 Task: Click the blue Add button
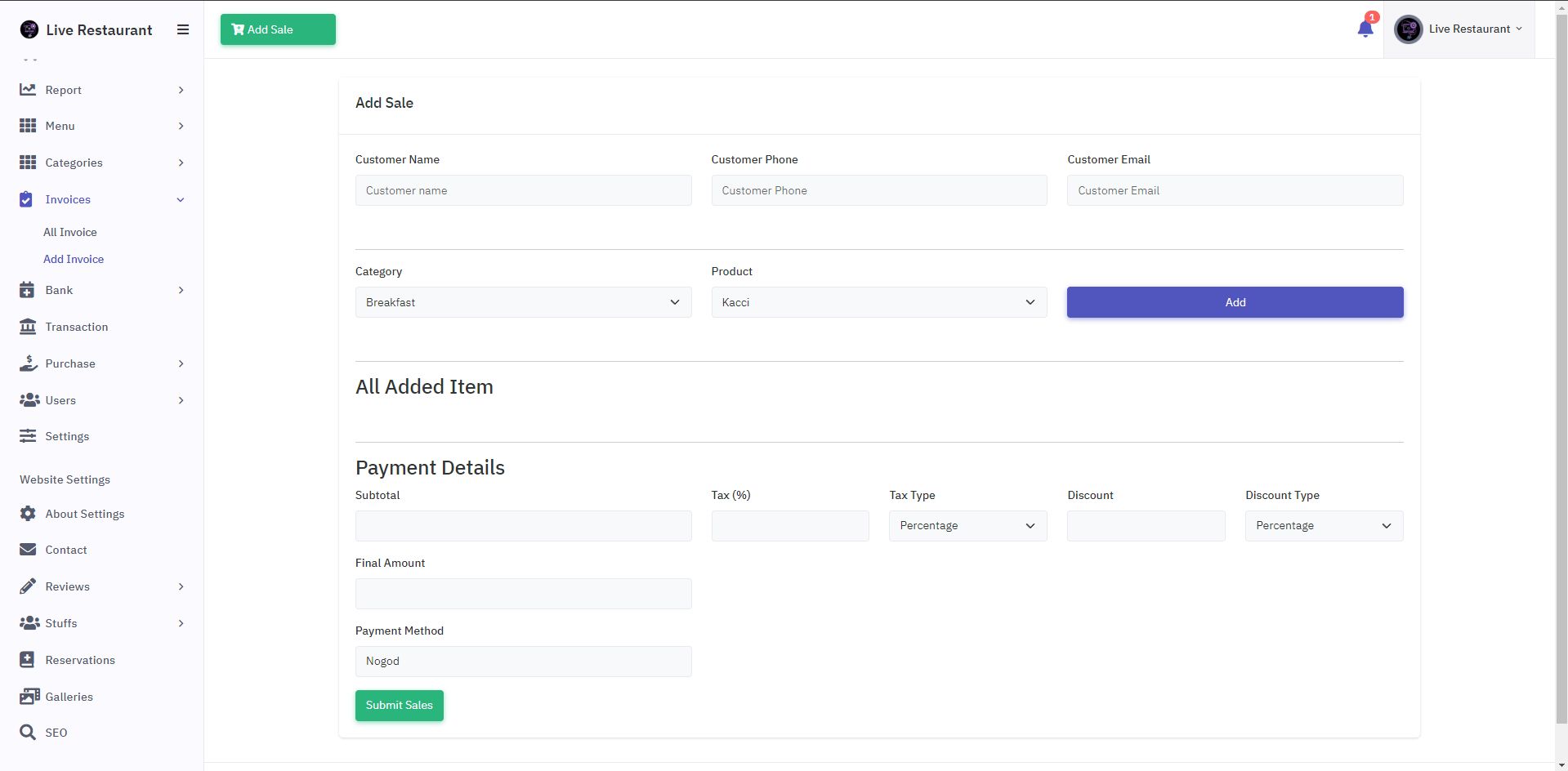click(1235, 302)
